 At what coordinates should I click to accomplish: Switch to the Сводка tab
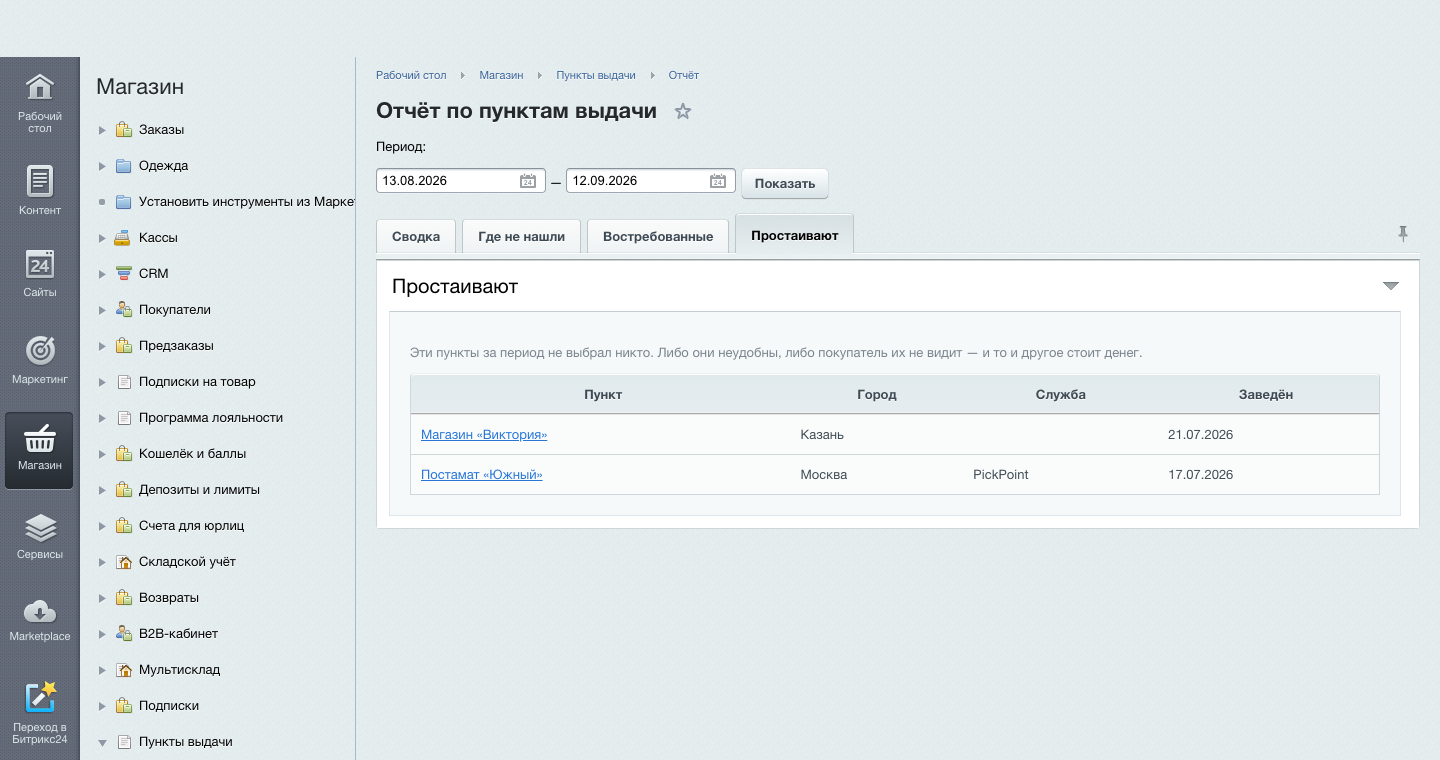point(416,237)
